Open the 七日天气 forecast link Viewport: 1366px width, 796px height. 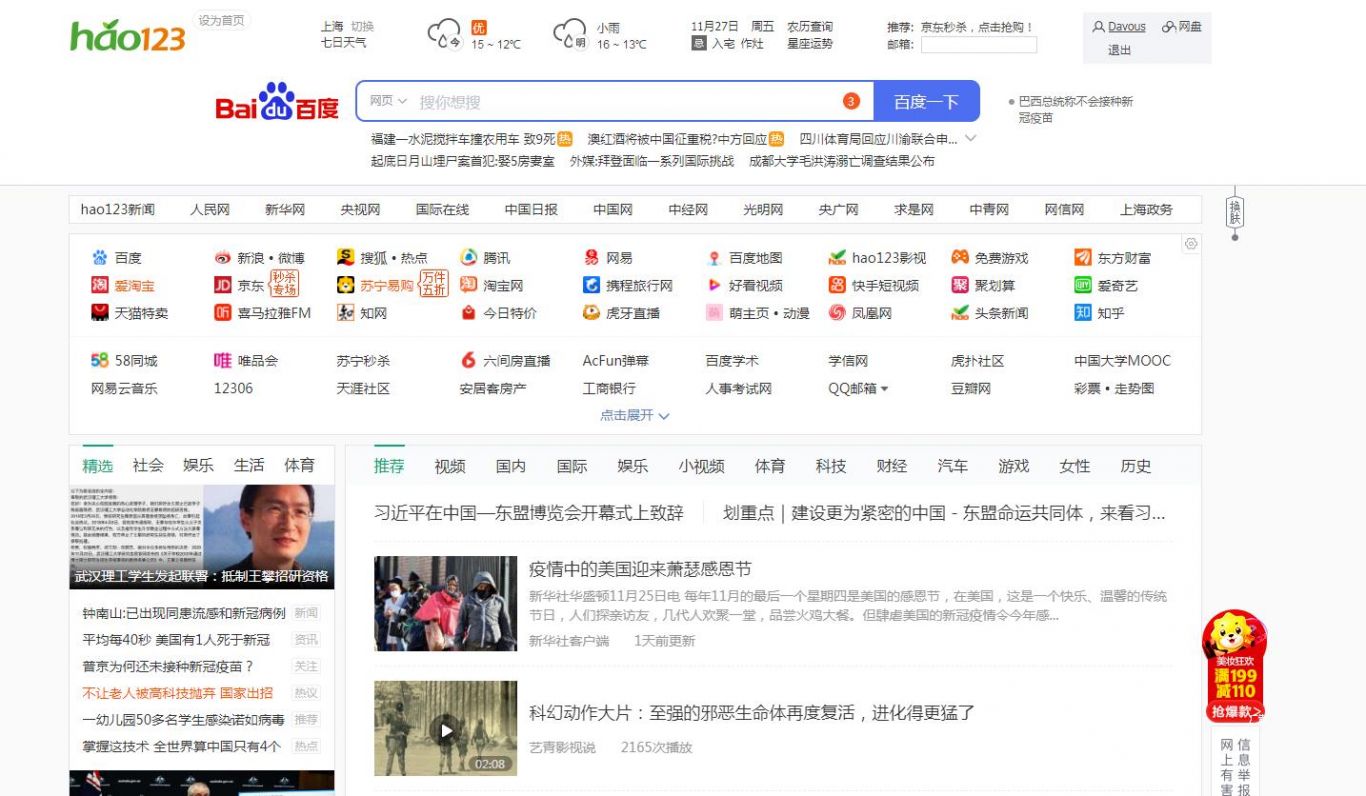[x=343, y=43]
